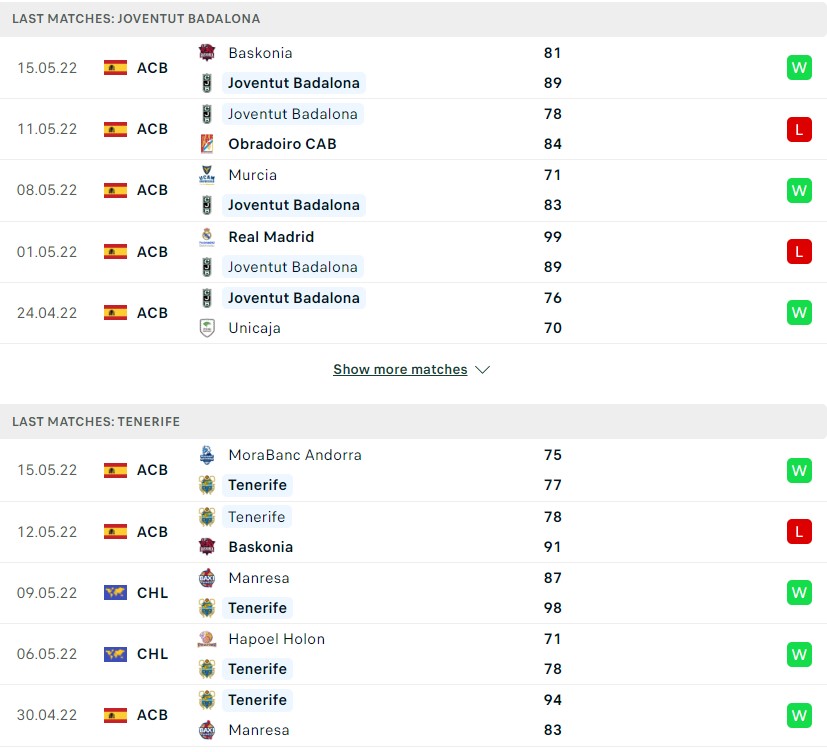
Task: Click the Obradoiro CAB team logo
Action: coord(207,144)
